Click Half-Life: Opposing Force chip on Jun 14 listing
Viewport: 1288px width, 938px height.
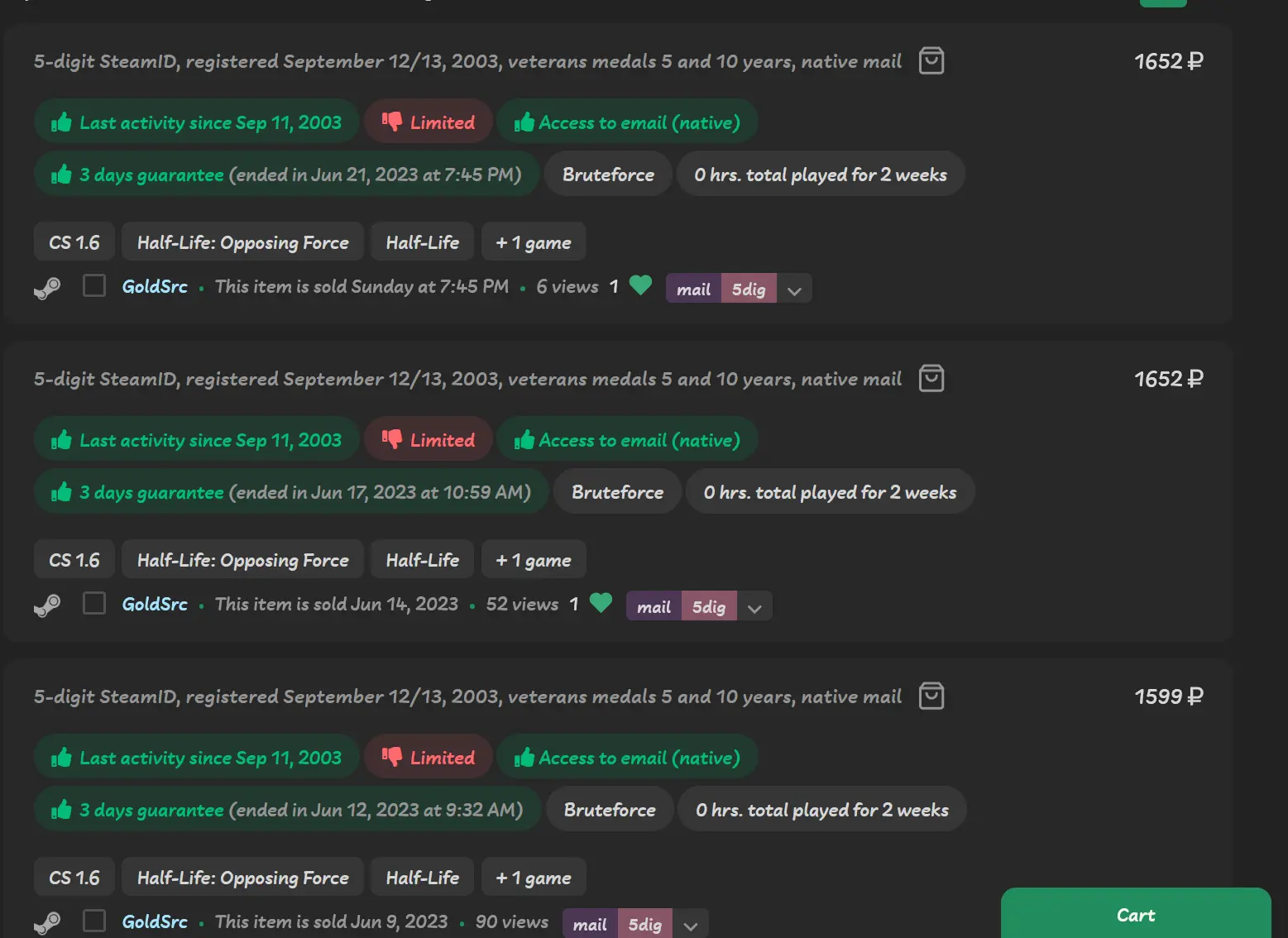coord(243,560)
